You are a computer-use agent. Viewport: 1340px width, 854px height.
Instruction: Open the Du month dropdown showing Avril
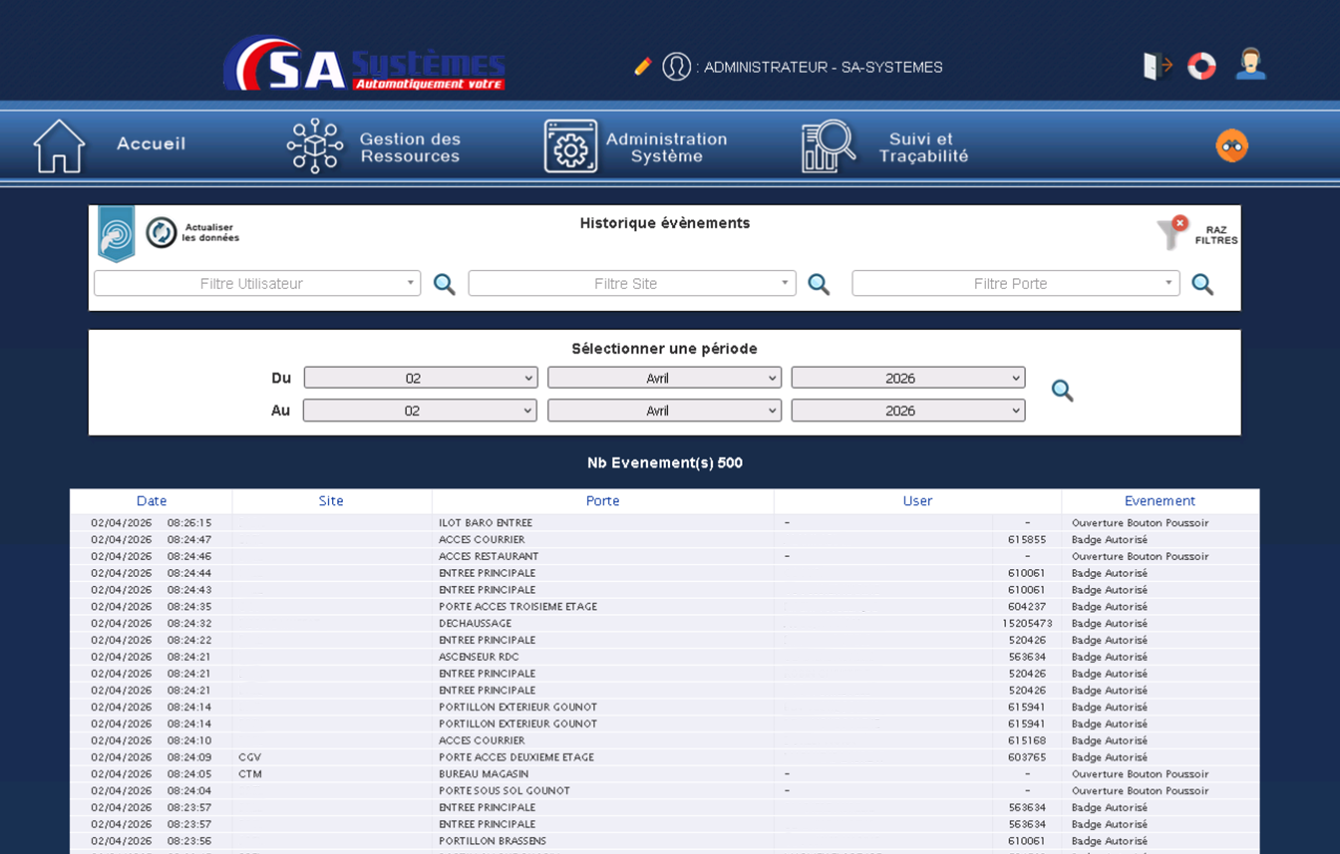[x=664, y=378]
